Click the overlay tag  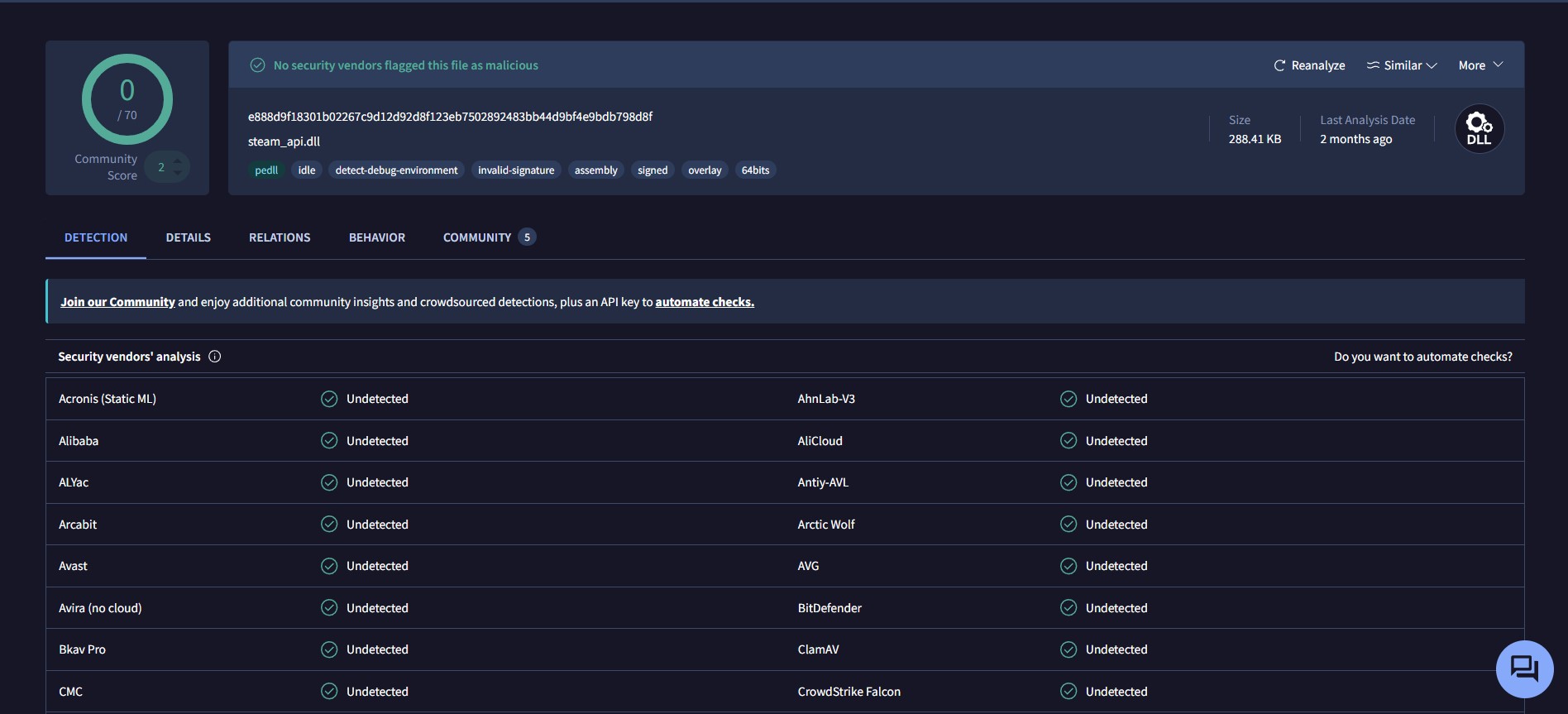705,170
